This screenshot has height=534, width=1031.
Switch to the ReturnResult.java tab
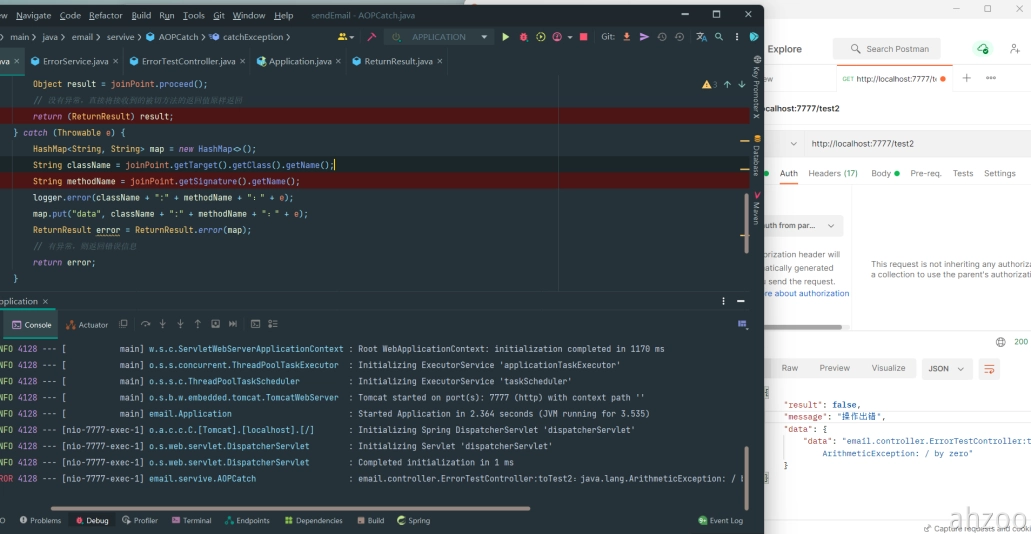(x=398, y=61)
